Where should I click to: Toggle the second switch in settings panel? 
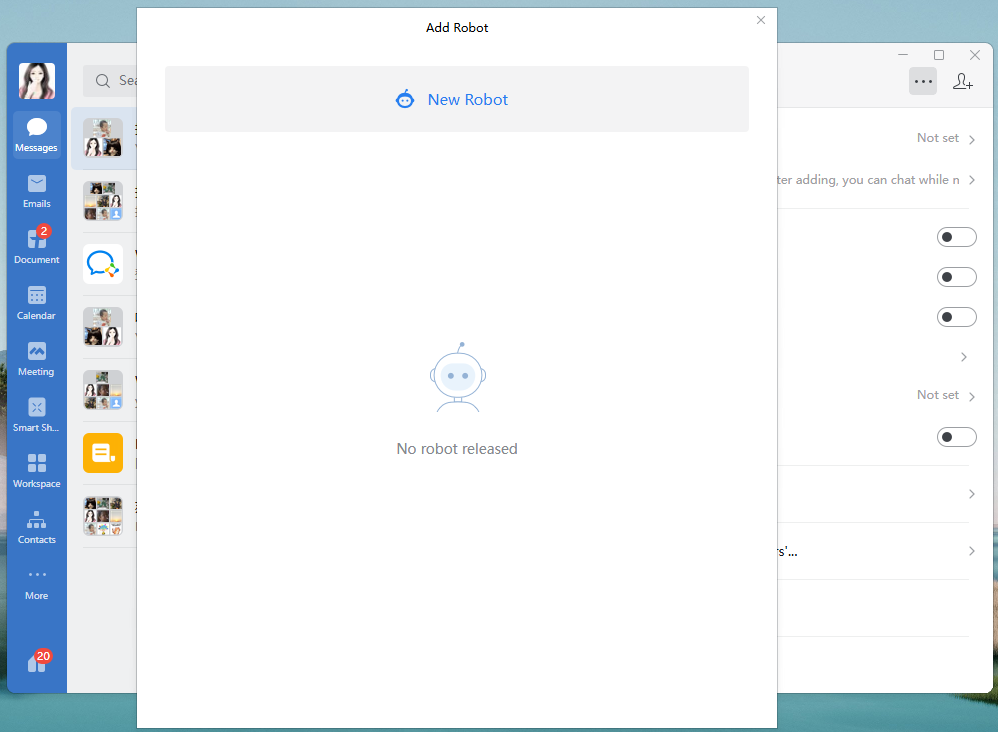point(956,277)
